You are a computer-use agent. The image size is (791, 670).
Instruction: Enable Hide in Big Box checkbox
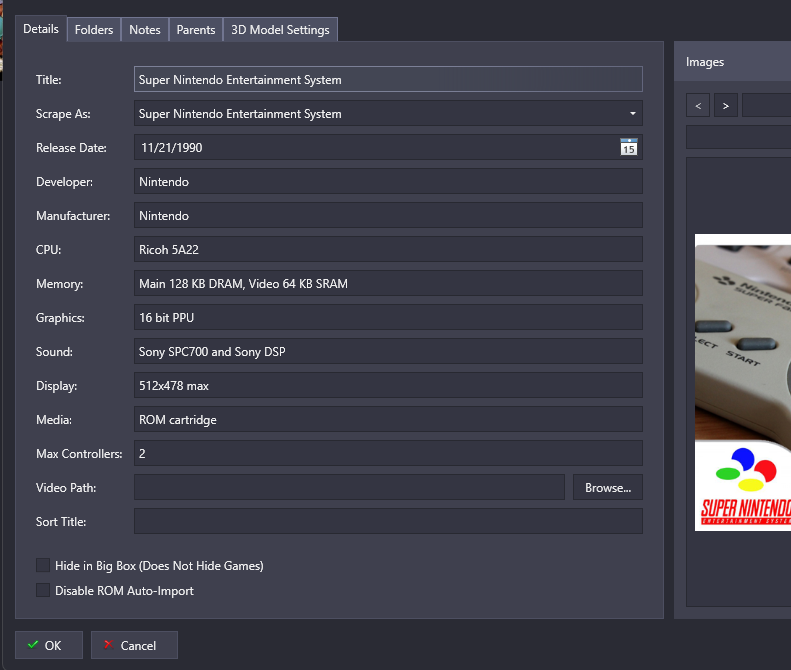pos(43,566)
